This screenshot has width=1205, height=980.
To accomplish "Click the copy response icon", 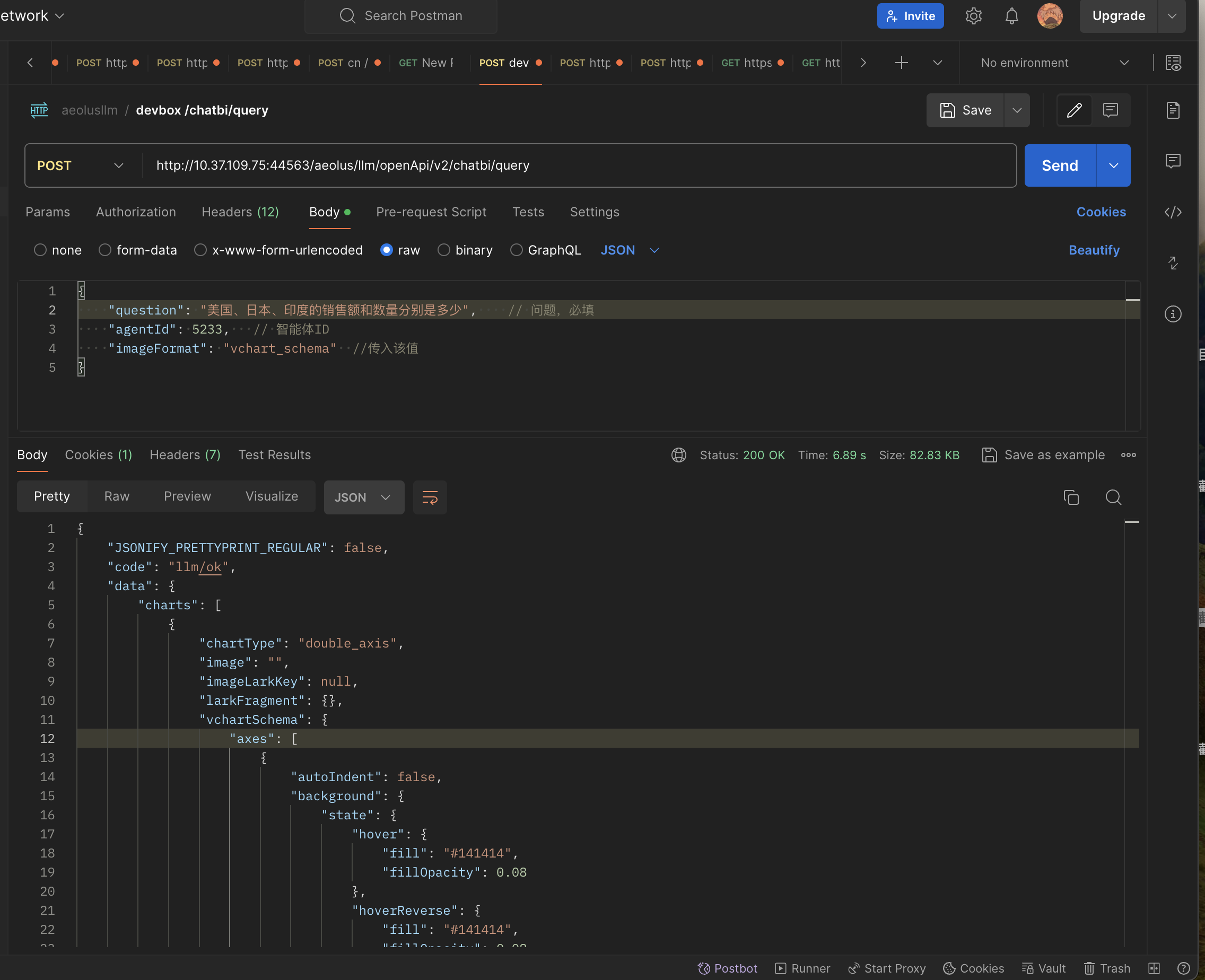I will tap(1071, 497).
